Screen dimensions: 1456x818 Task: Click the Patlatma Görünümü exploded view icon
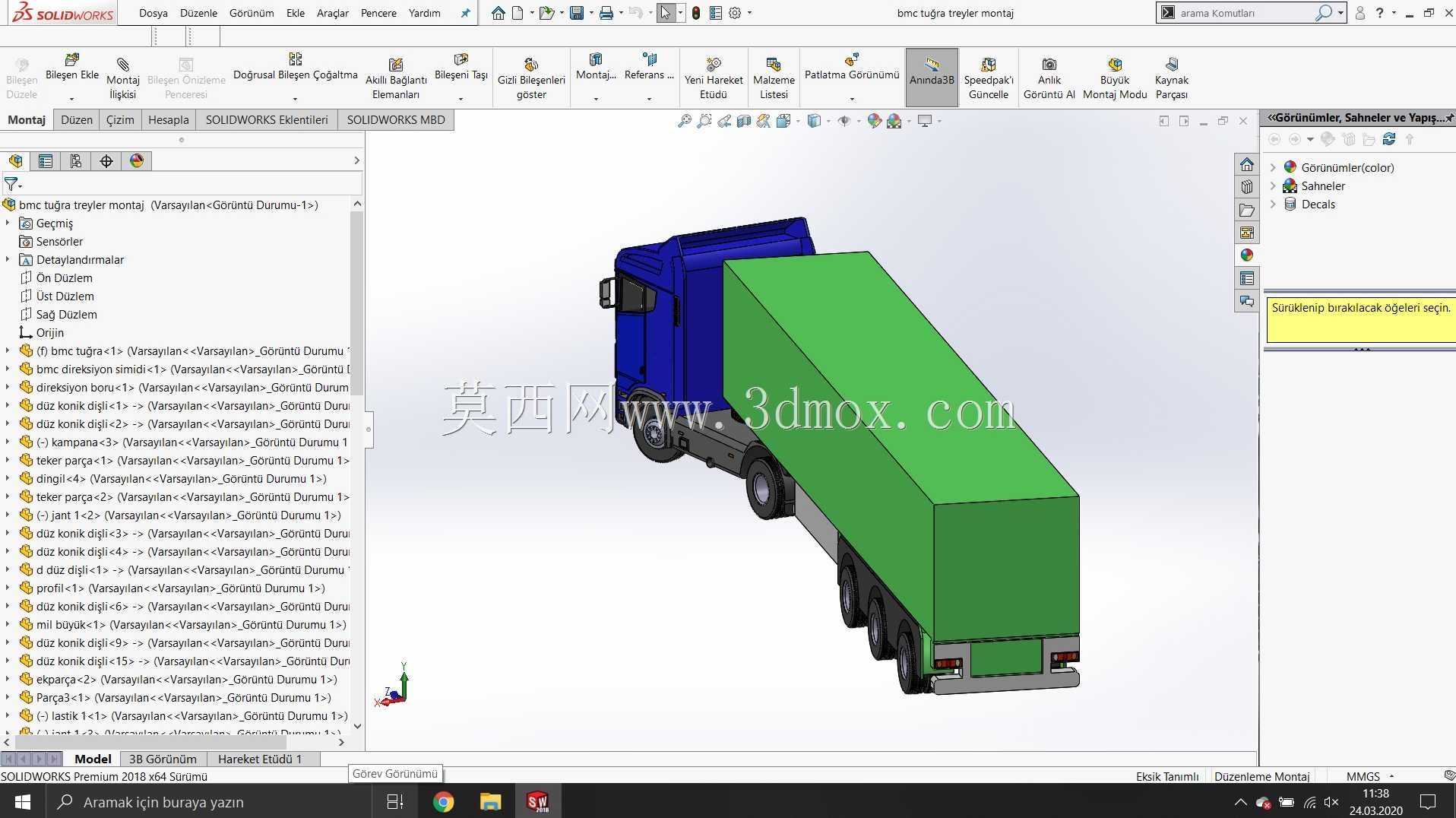point(852,60)
